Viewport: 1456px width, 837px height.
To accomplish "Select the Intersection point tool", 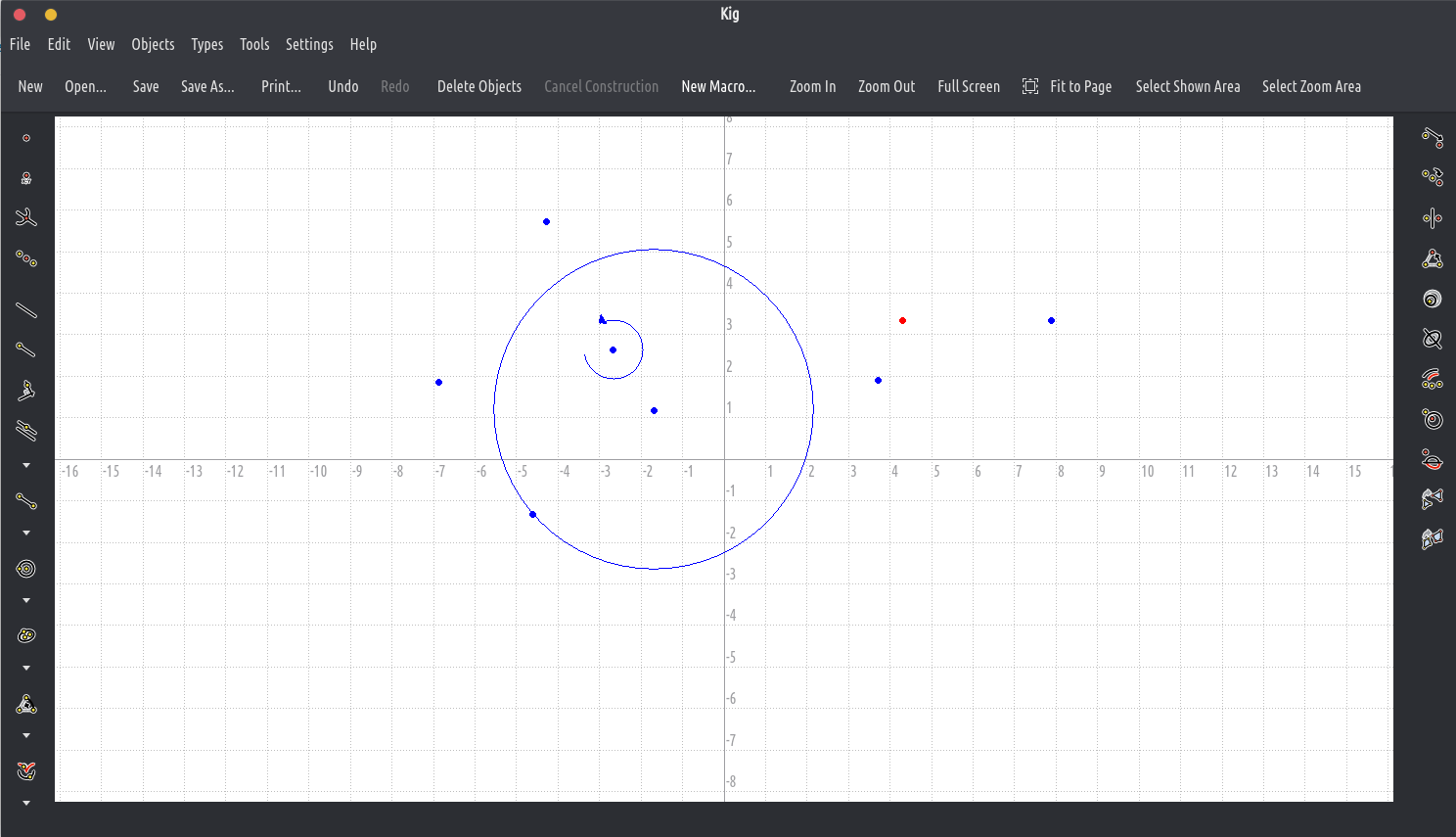I will click(x=26, y=217).
